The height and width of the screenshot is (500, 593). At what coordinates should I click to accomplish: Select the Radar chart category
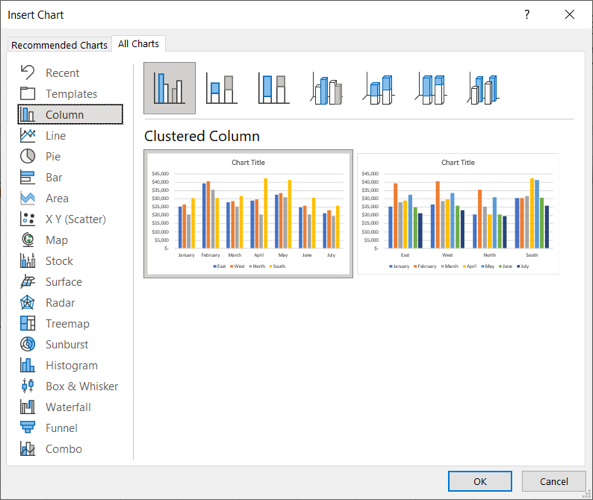click(x=70, y=303)
